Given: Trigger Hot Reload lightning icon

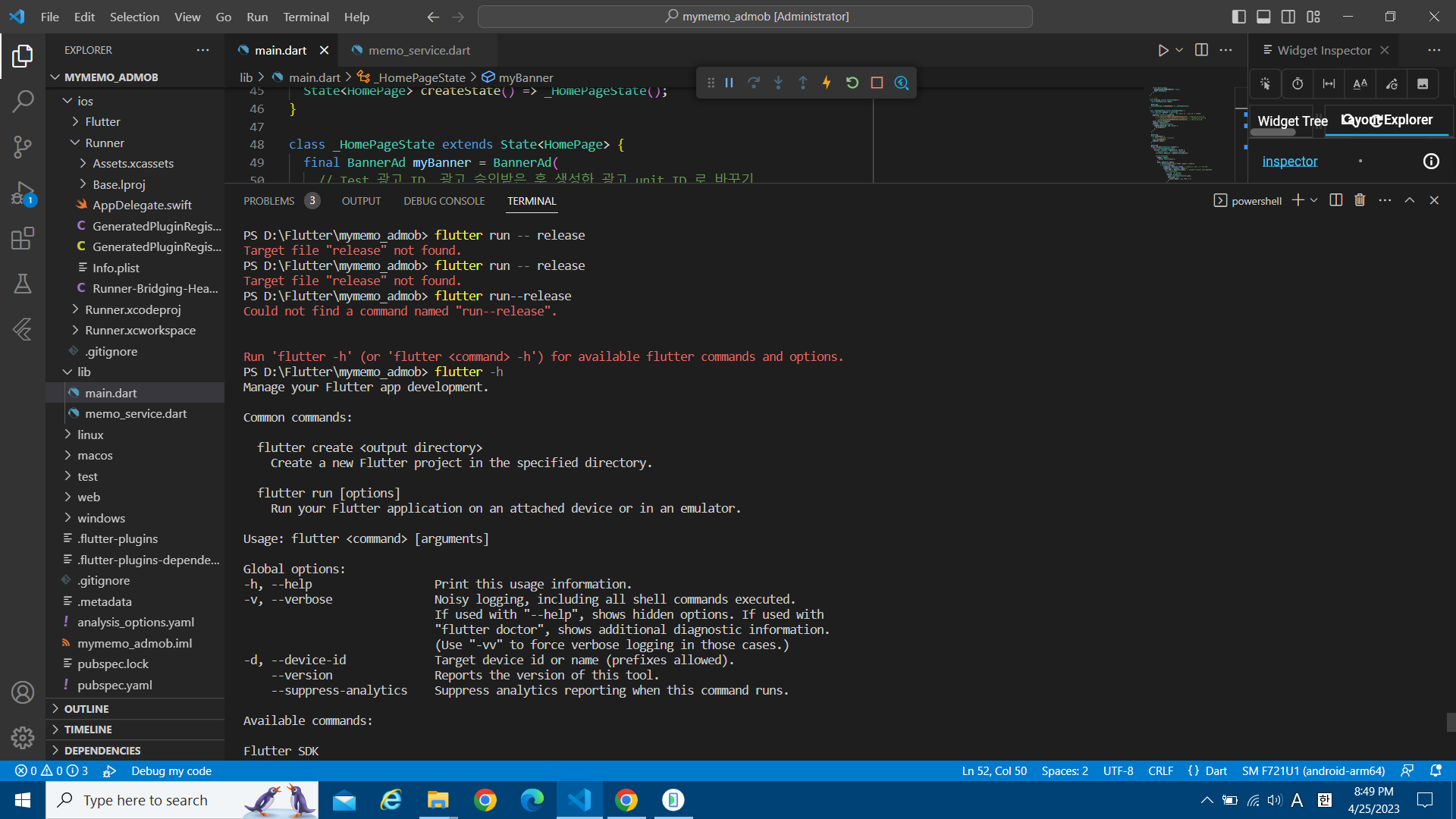Looking at the screenshot, I should coord(827,83).
